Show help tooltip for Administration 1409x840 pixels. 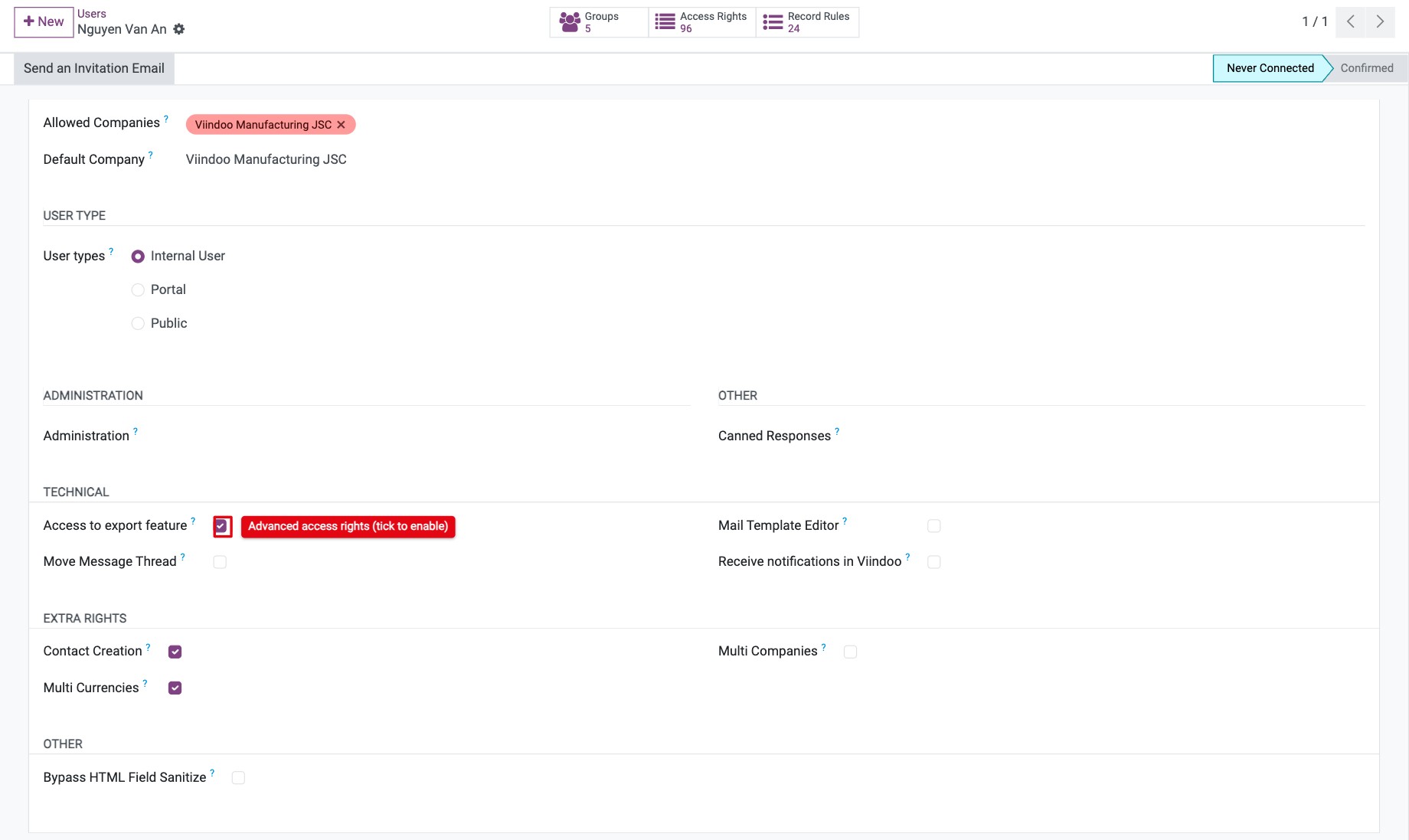pyautogui.click(x=136, y=431)
